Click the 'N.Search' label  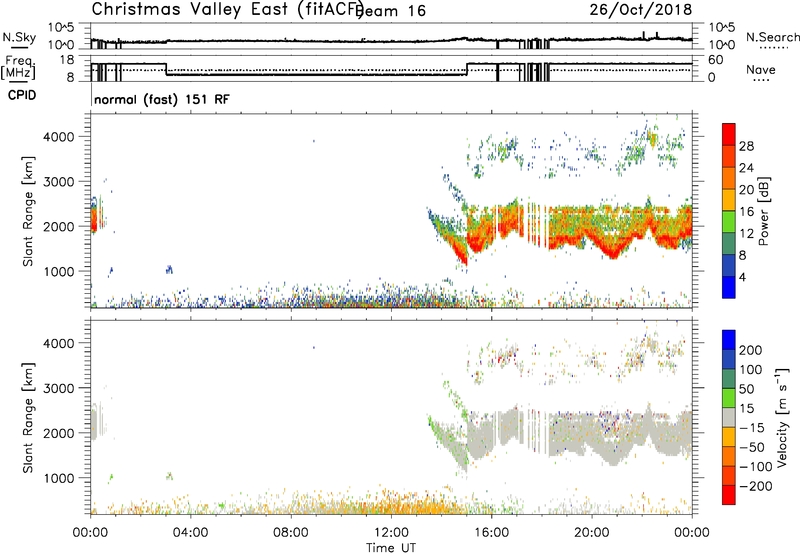point(772,37)
